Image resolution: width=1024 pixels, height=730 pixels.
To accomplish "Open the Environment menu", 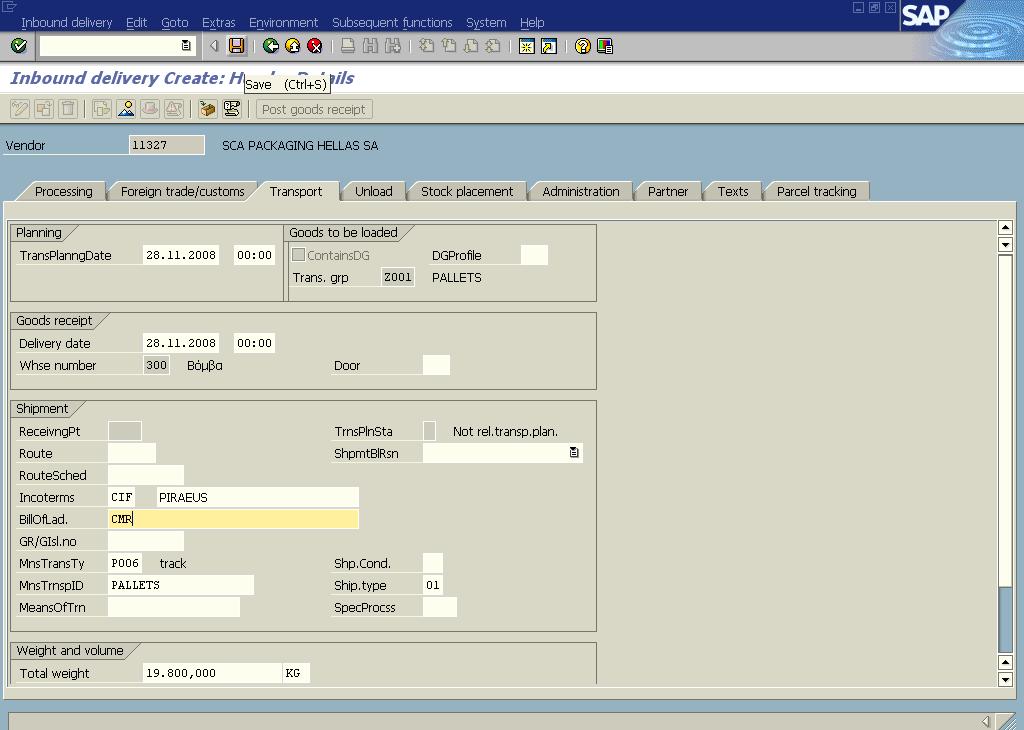I will (x=283, y=22).
